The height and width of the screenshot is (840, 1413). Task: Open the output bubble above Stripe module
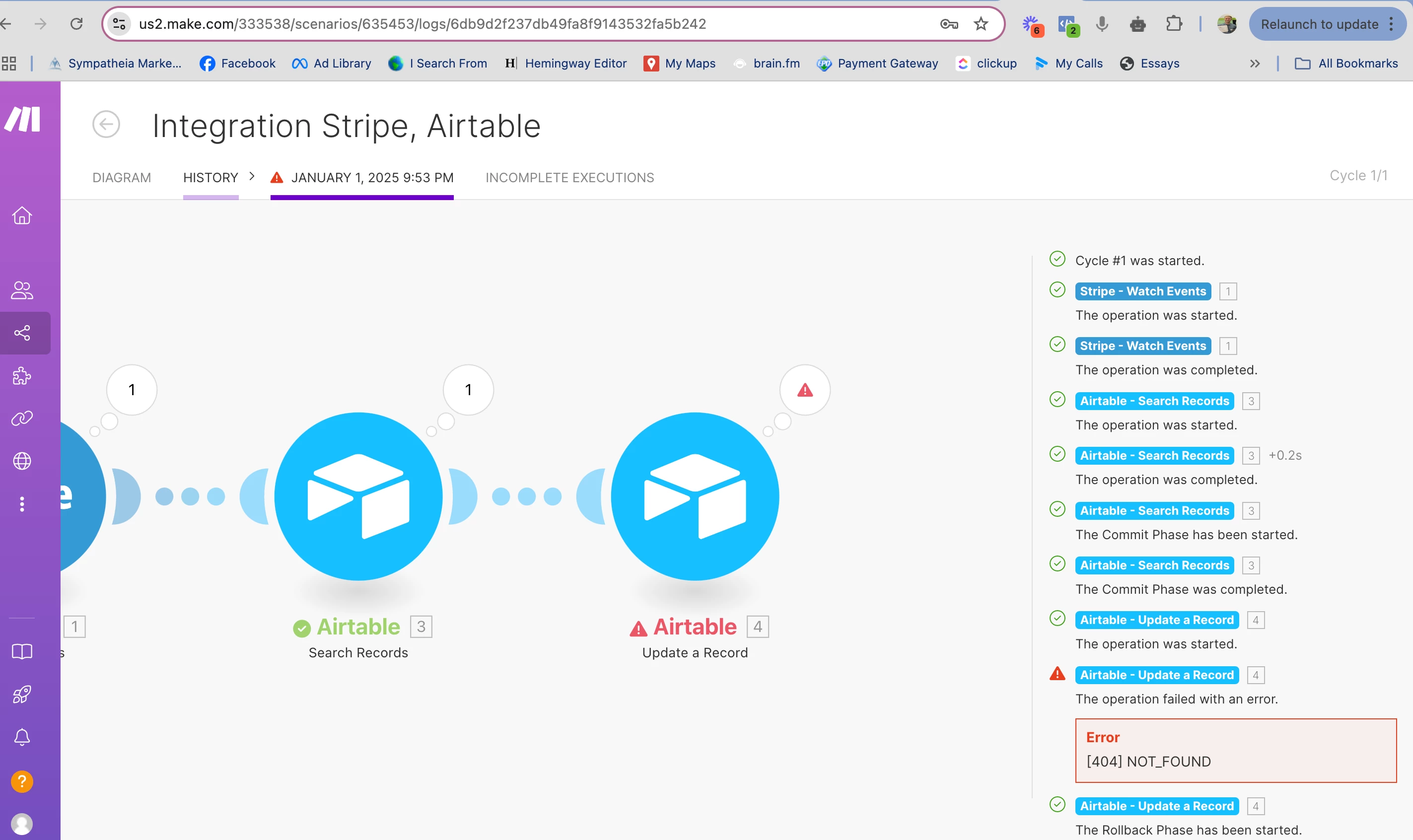[x=132, y=390]
